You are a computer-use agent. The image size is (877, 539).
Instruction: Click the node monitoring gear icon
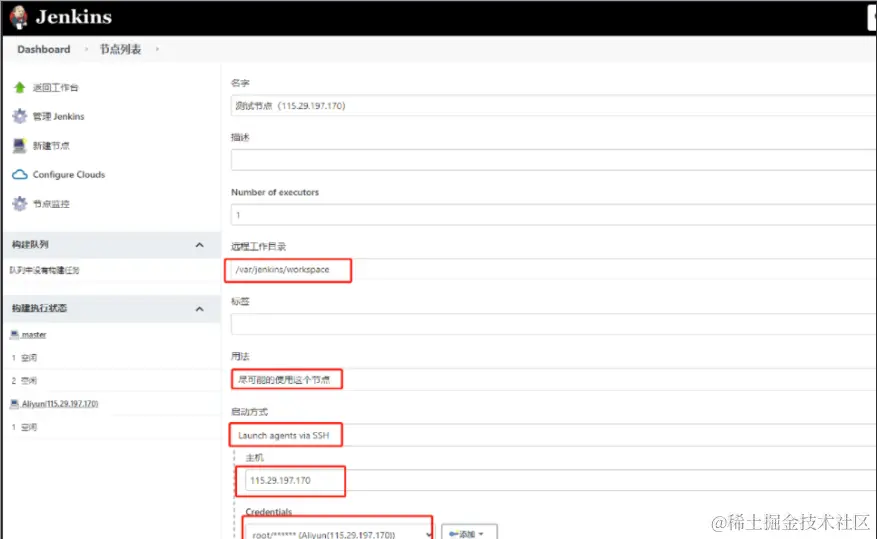pos(20,204)
